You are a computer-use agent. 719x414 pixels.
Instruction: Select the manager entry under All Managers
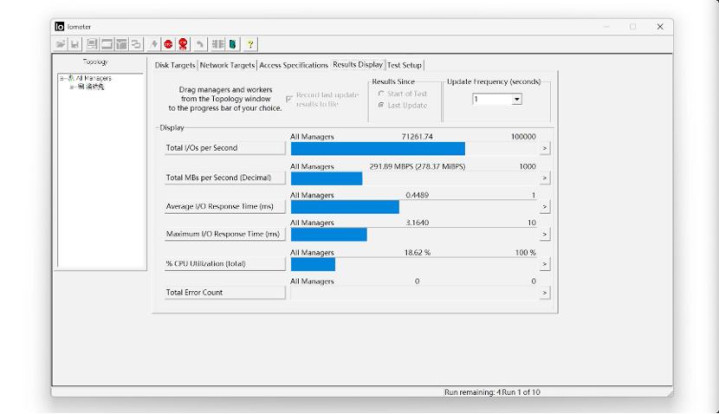94,87
